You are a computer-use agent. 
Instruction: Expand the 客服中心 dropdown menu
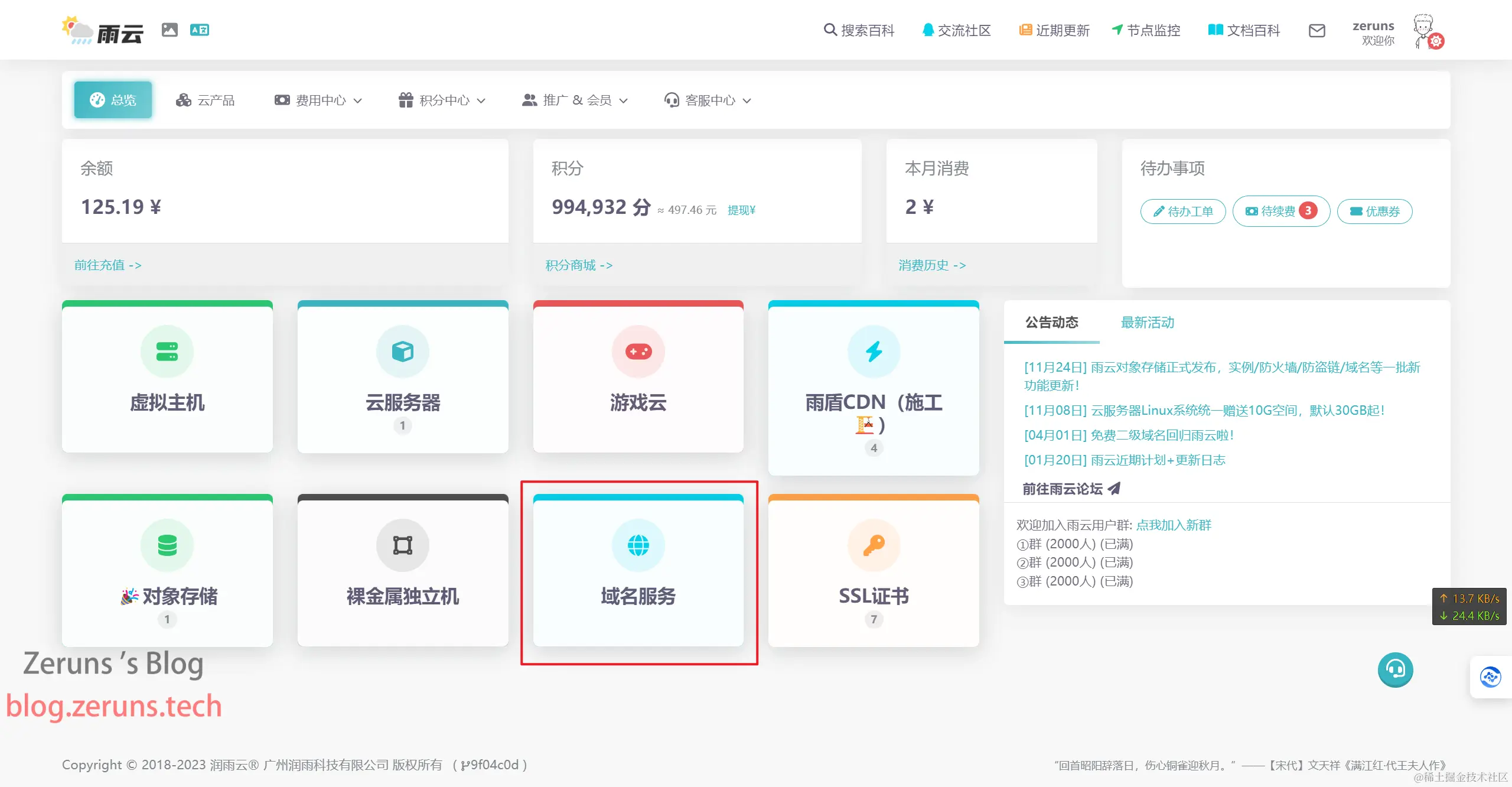coord(708,100)
